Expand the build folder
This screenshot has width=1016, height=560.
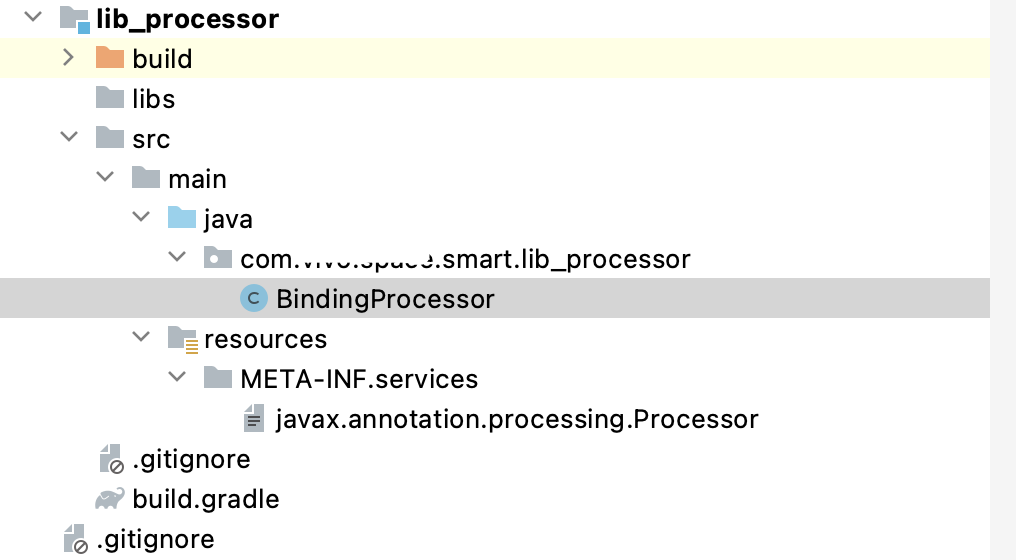pos(68,57)
